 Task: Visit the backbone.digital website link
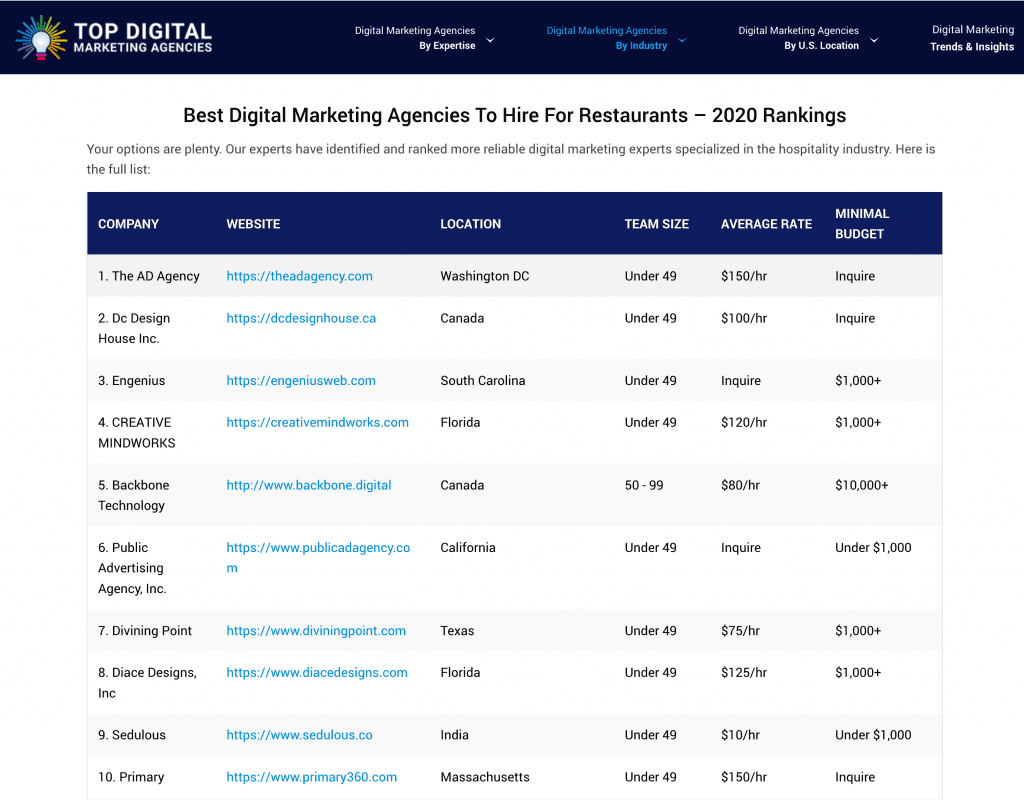tap(308, 485)
